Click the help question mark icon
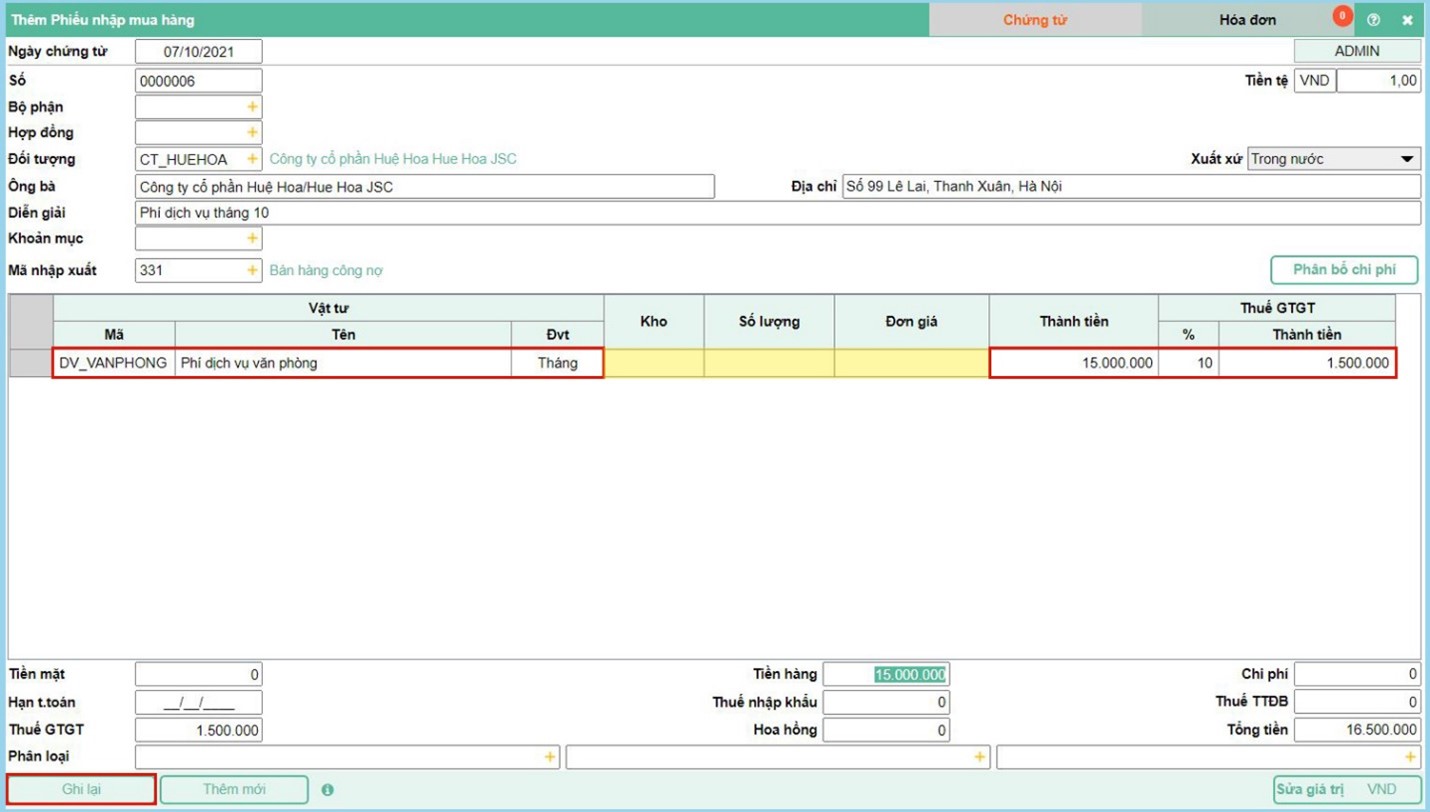This screenshot has height=812, width=1430. click(1373, 20)
